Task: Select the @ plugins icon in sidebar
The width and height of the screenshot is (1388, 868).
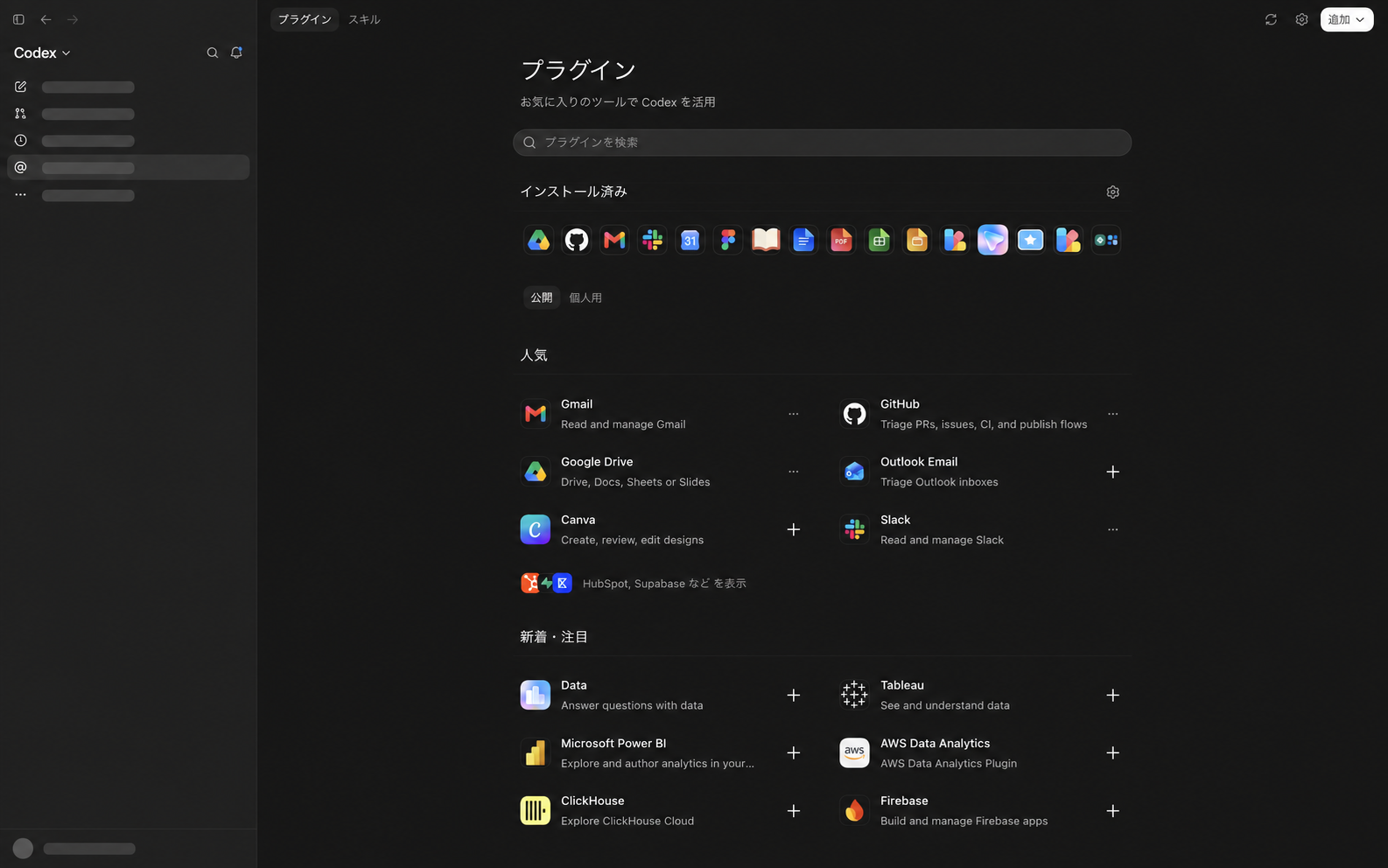Action: [x=20, y=167]
